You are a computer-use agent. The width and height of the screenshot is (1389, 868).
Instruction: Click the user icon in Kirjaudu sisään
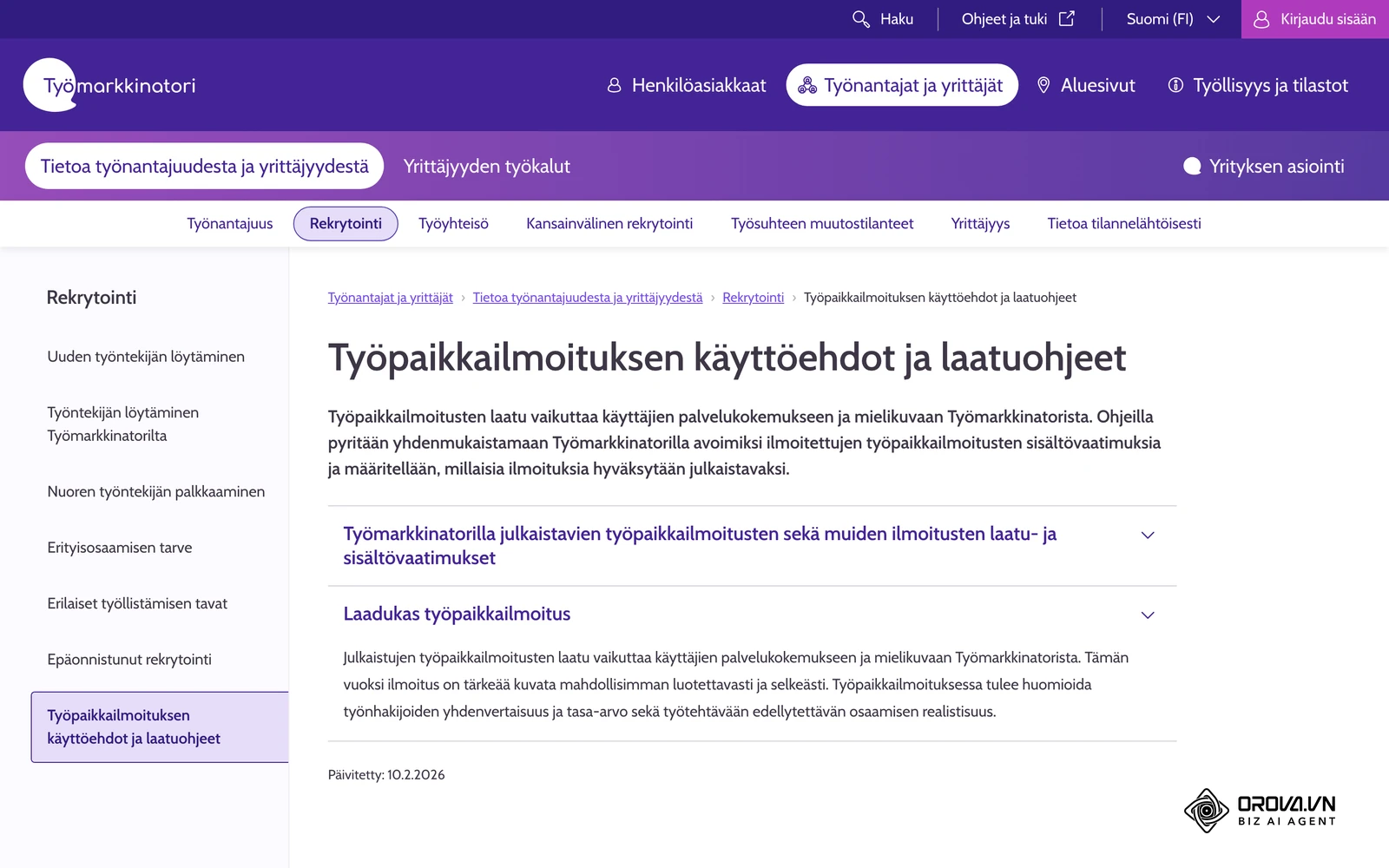pyautogui.click(x=1261, y=19)
